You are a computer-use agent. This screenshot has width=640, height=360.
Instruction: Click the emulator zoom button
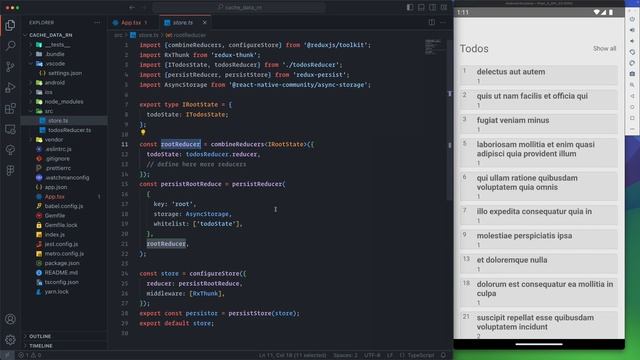[x=632, y=85]
